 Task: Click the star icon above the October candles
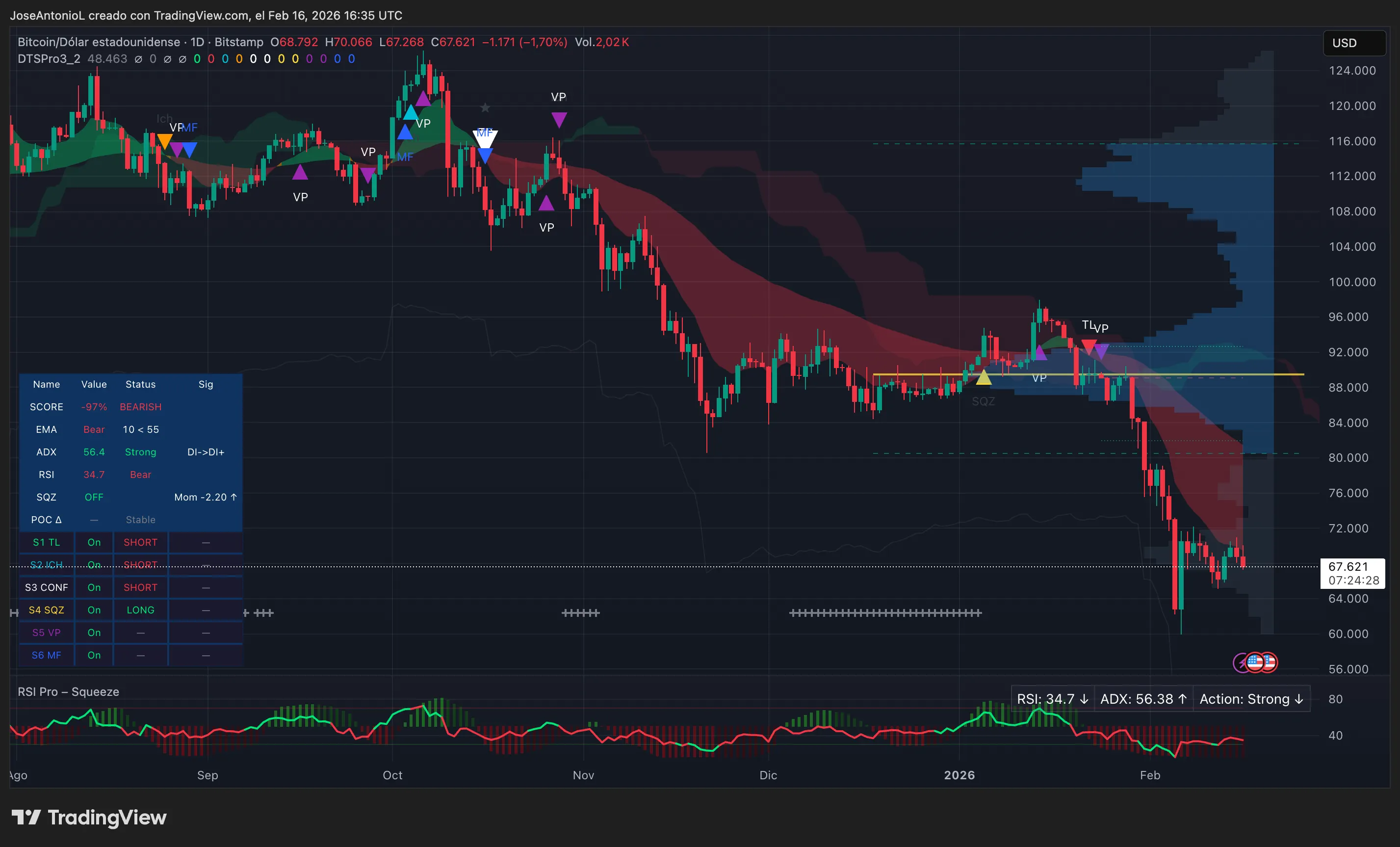[485, 107]
